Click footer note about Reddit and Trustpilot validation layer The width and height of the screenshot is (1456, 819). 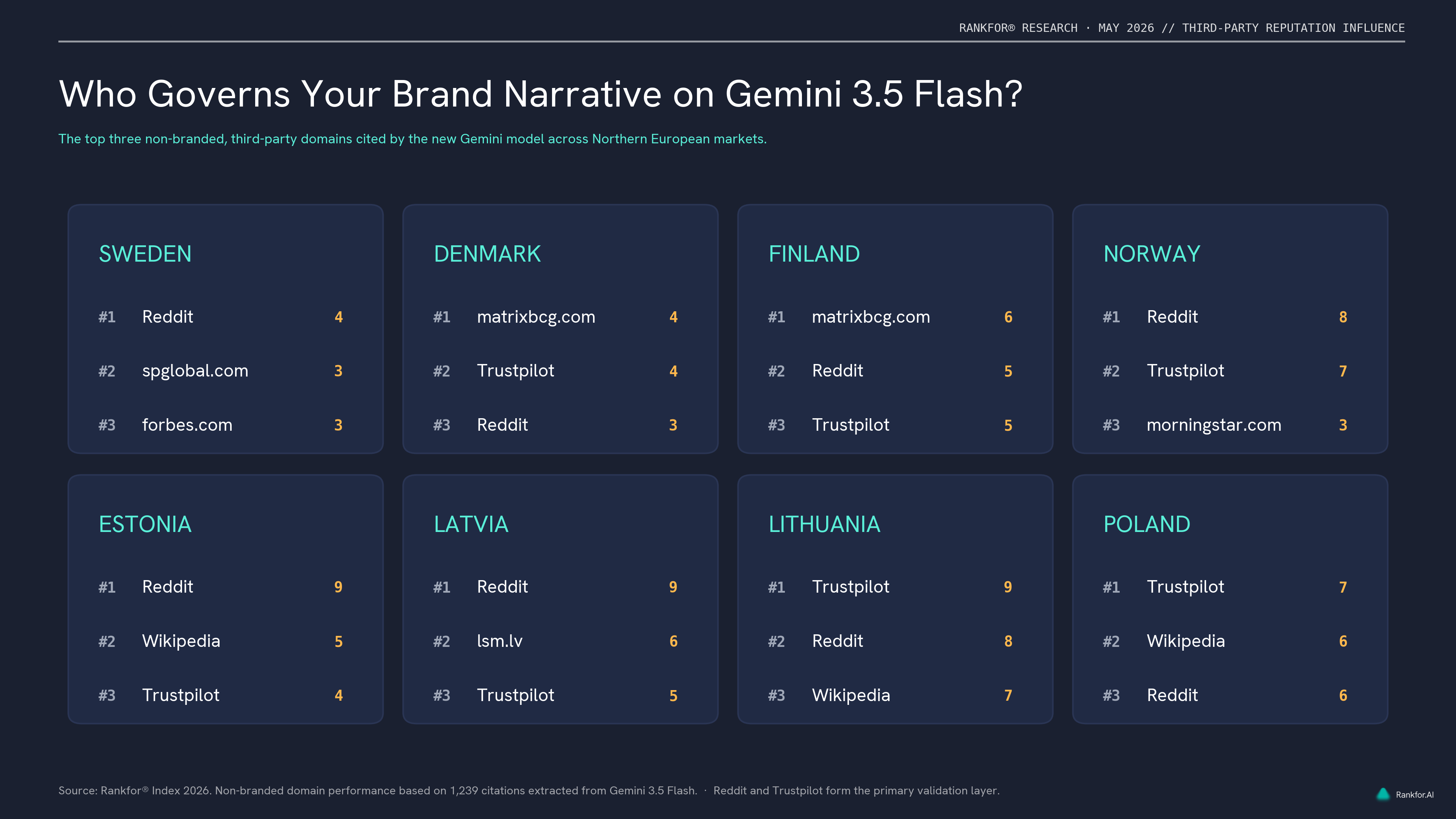pos(856,791)
